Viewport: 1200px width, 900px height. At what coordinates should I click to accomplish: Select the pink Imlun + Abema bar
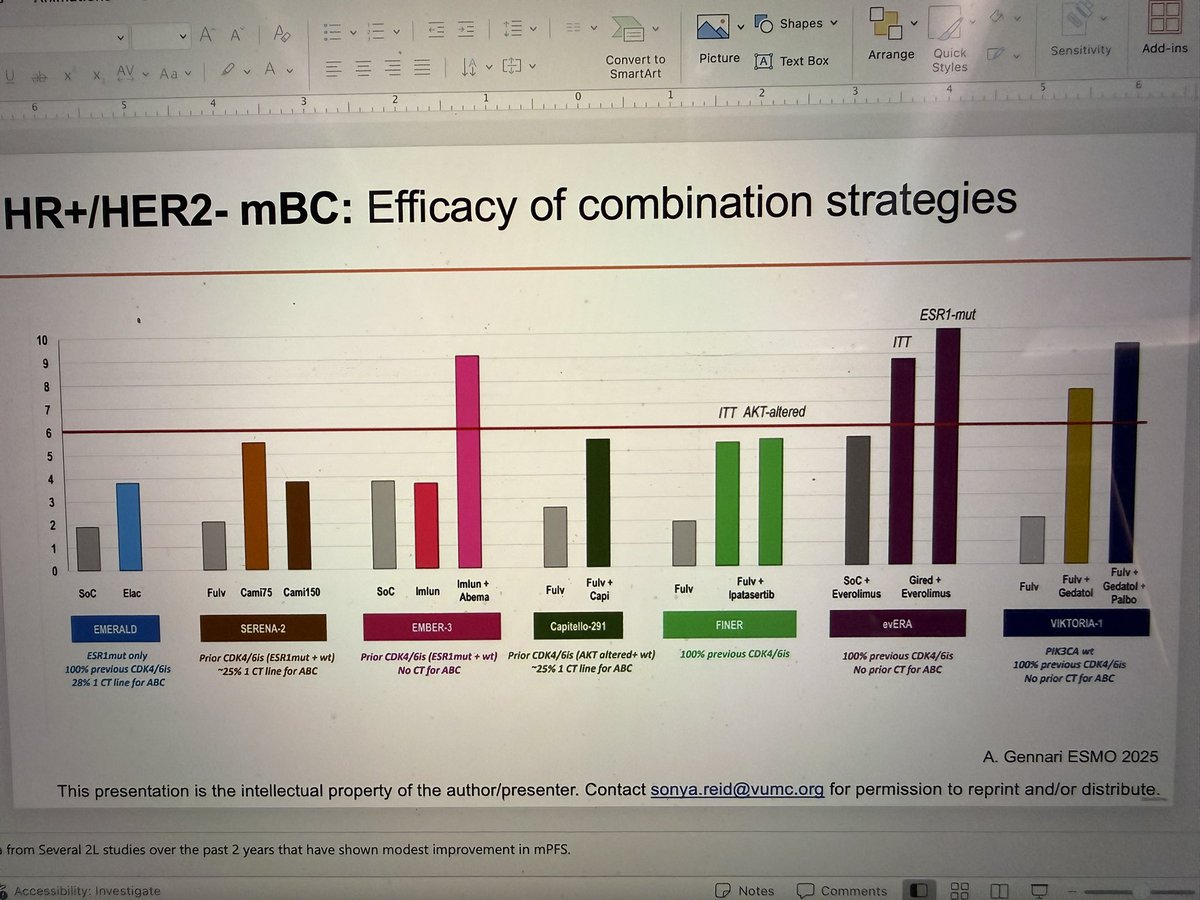(468, 461)
